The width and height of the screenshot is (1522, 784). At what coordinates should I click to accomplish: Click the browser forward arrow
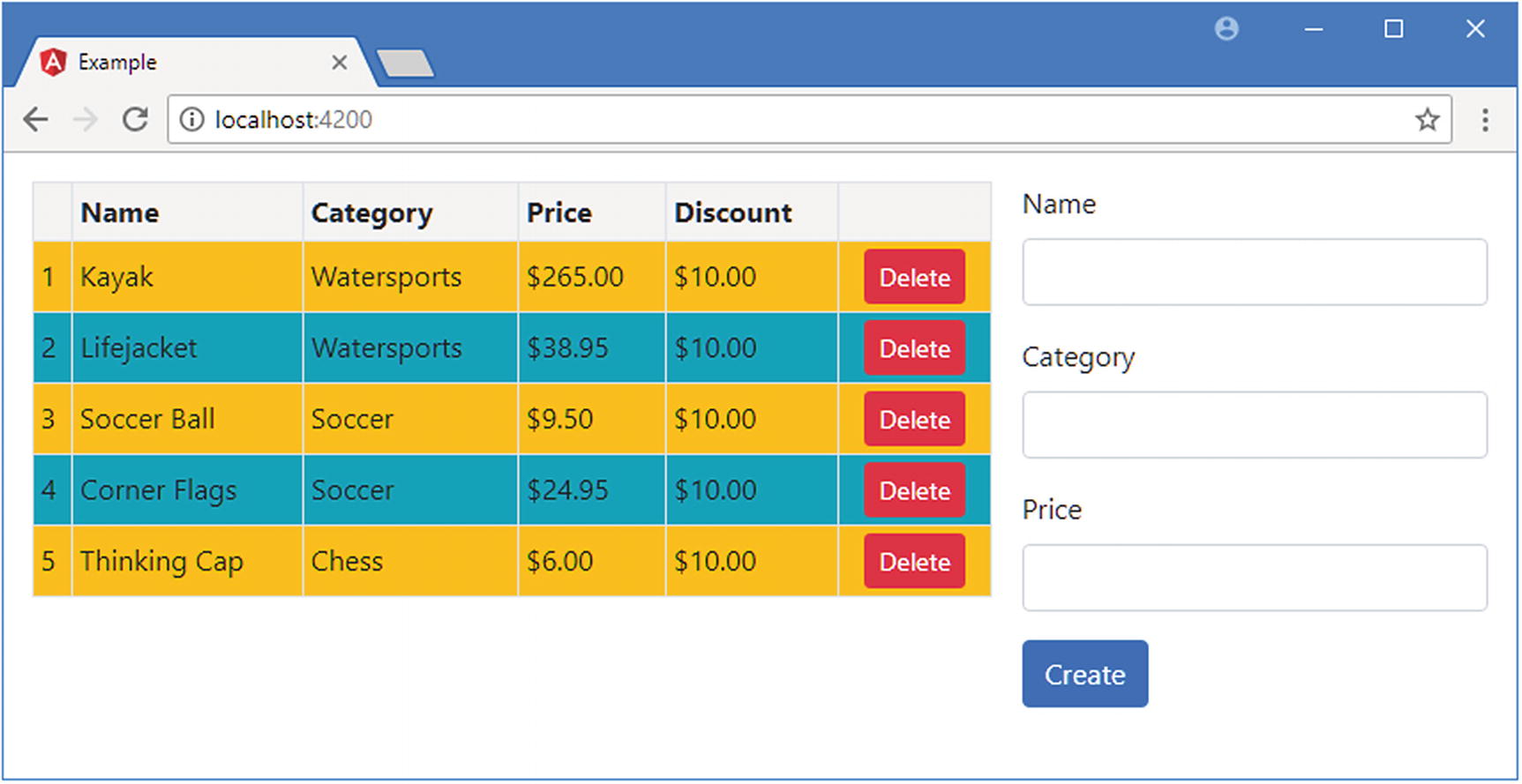(86, 119)
